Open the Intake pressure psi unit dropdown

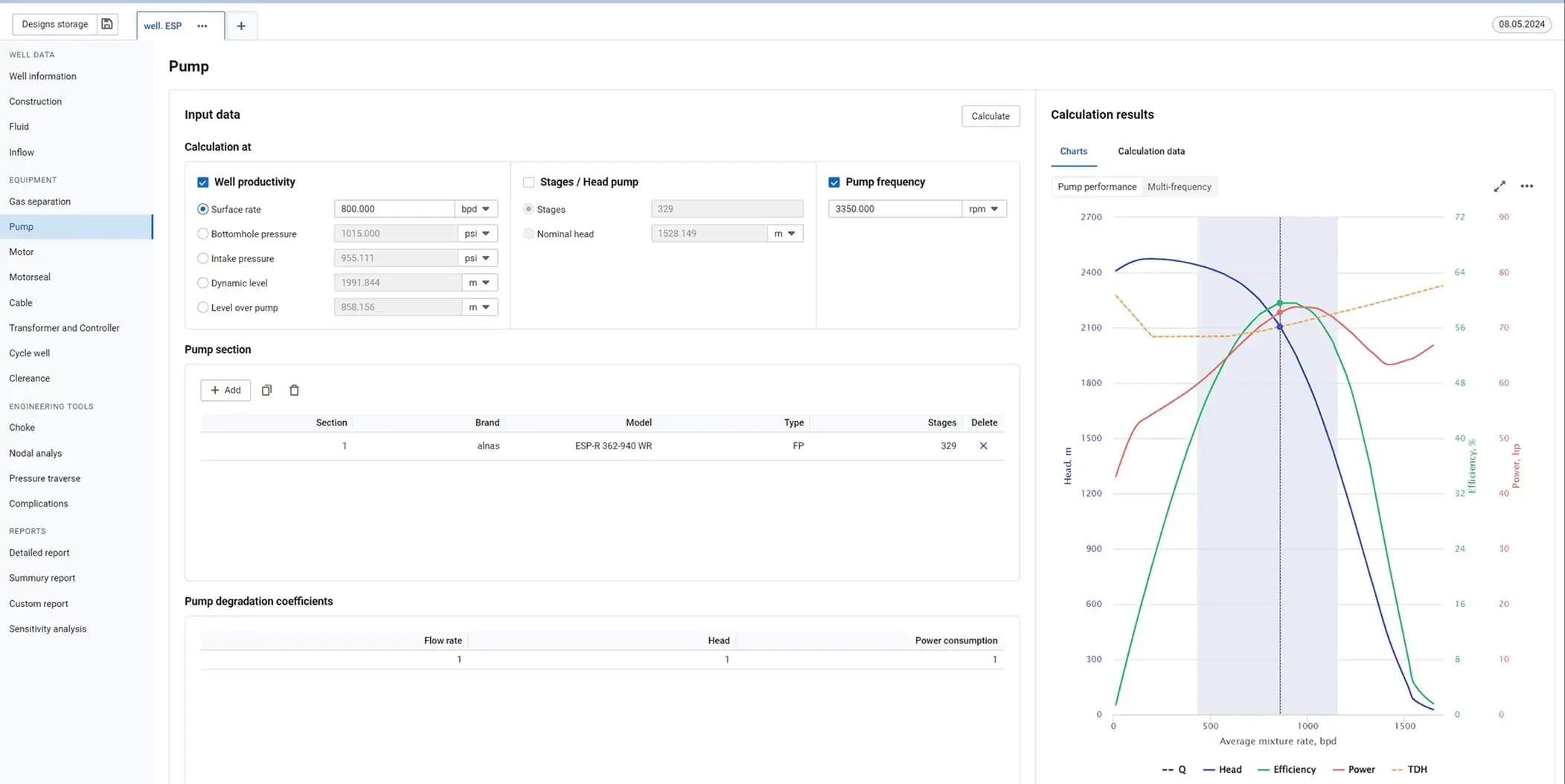click(x=478, y=258)
